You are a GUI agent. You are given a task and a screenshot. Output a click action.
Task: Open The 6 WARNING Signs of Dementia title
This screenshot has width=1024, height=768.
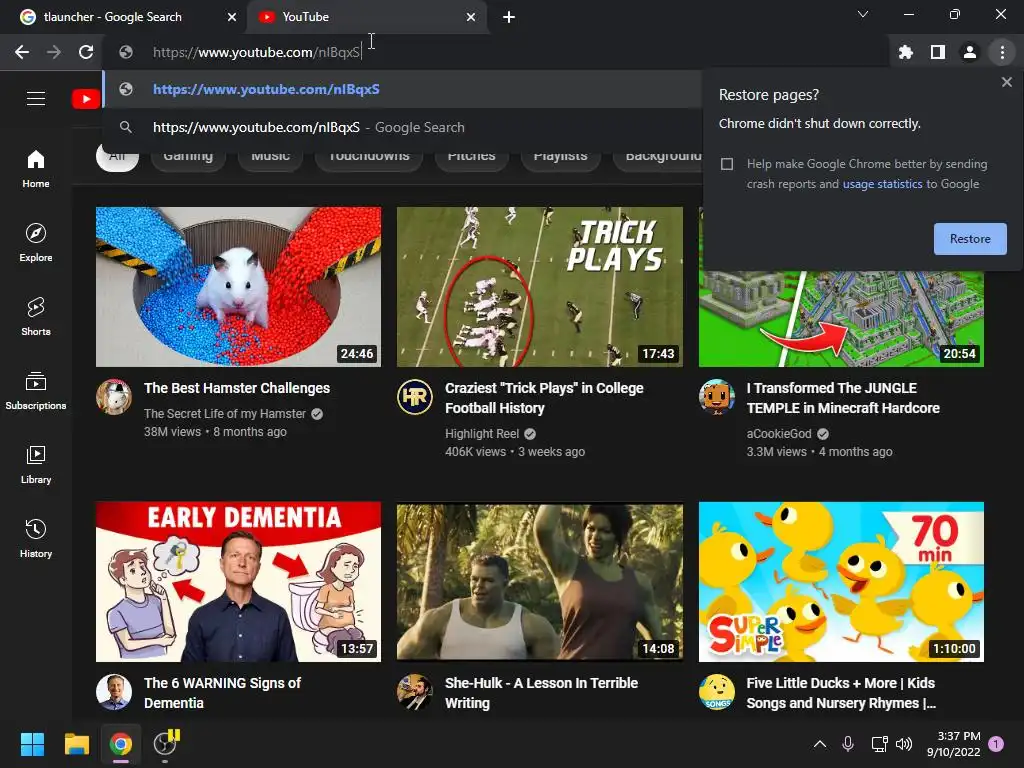click(222, 693)
